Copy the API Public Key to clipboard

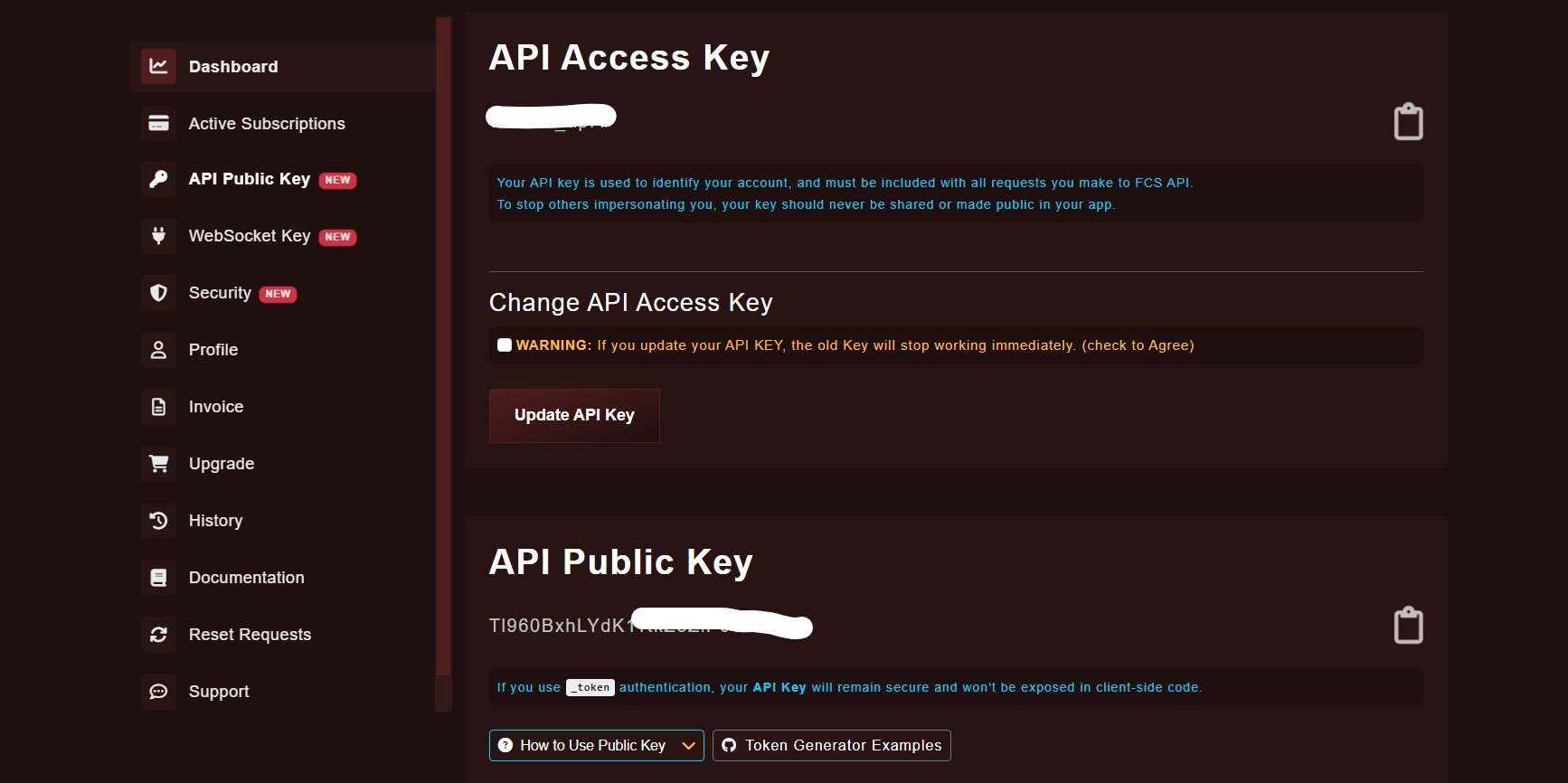pyautogui.click(x=1408, y=626)
